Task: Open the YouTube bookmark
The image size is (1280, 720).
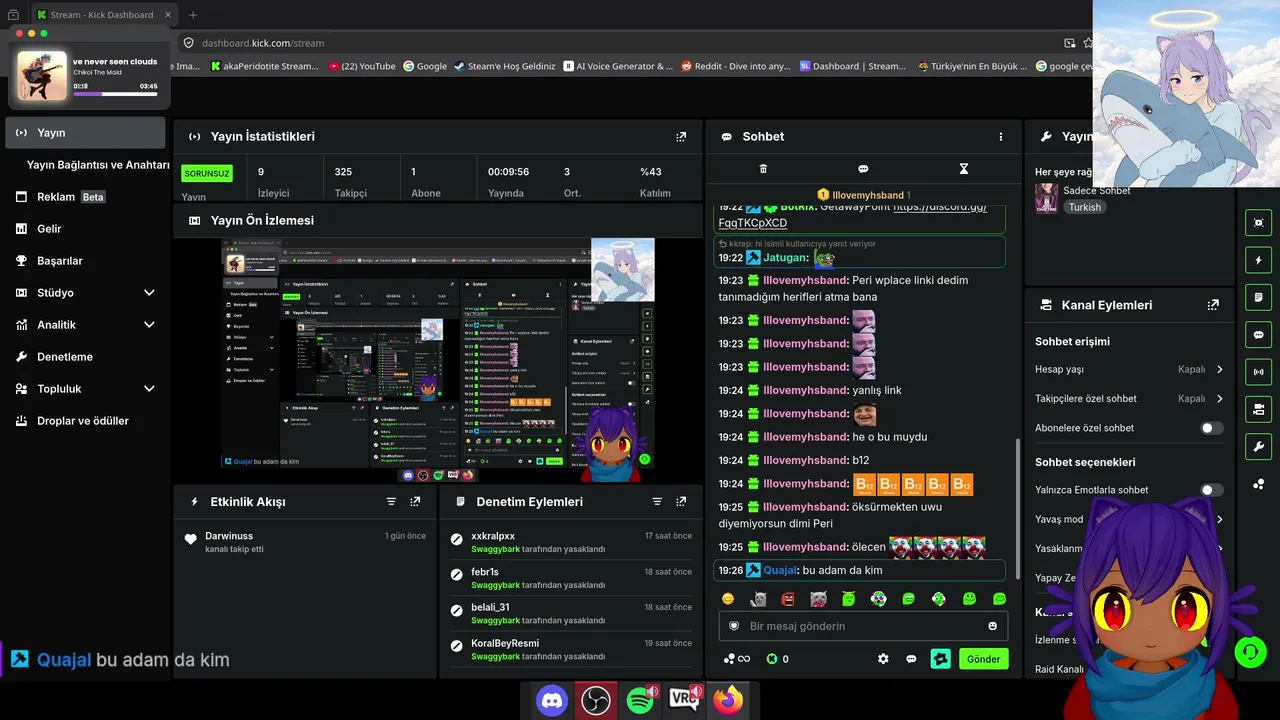Action: 362,66
